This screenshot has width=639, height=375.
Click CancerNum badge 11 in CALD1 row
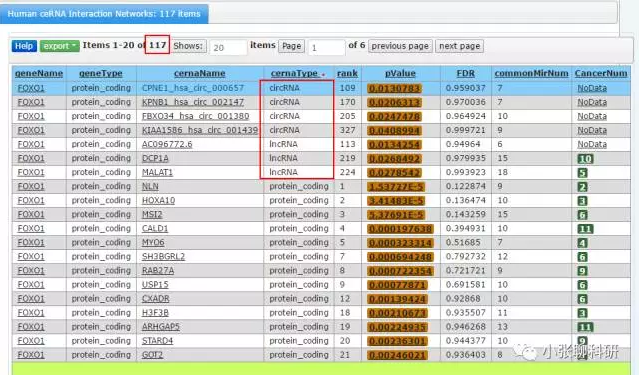coord(586,229)
